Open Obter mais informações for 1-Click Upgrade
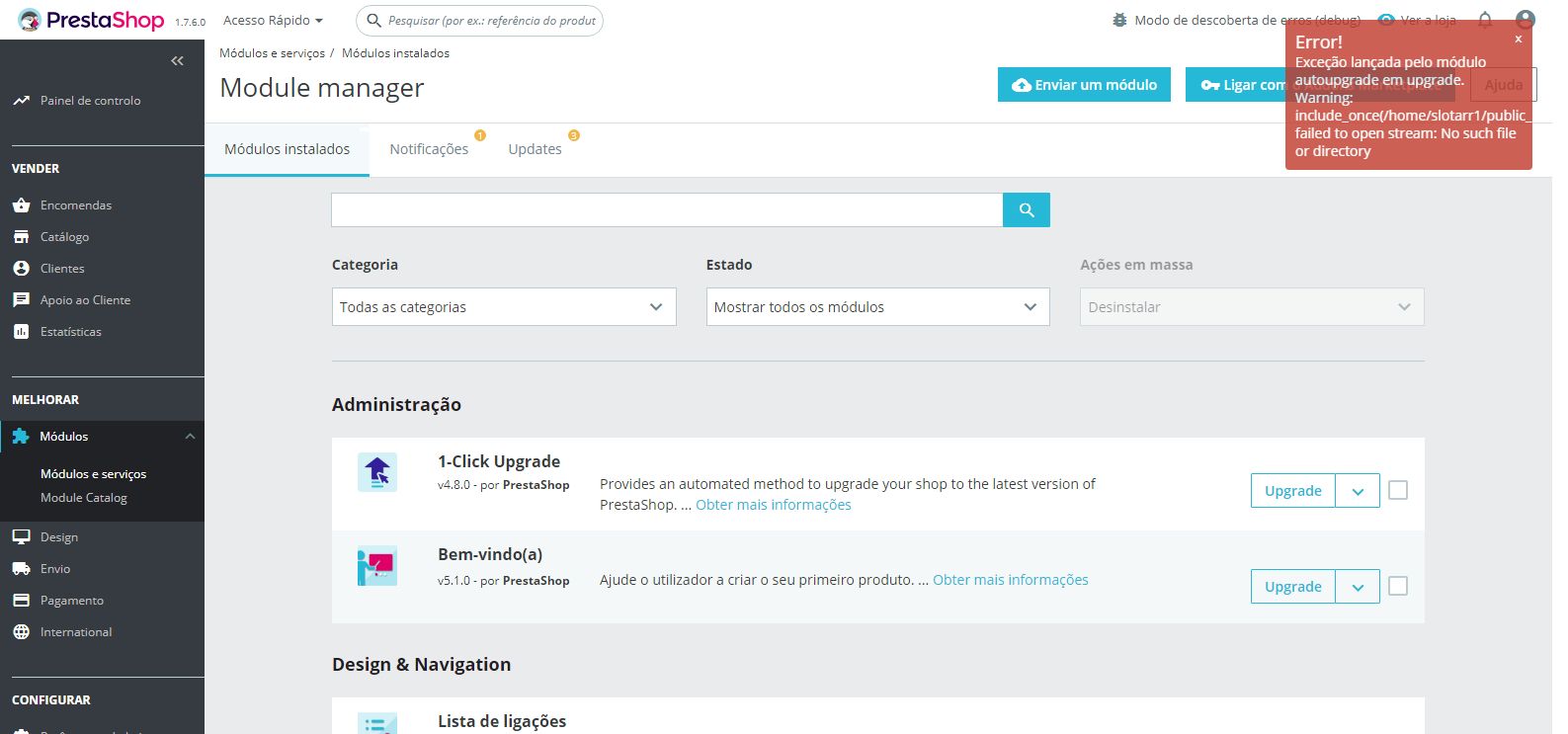The image size is (1568, 734). point(774,505)
